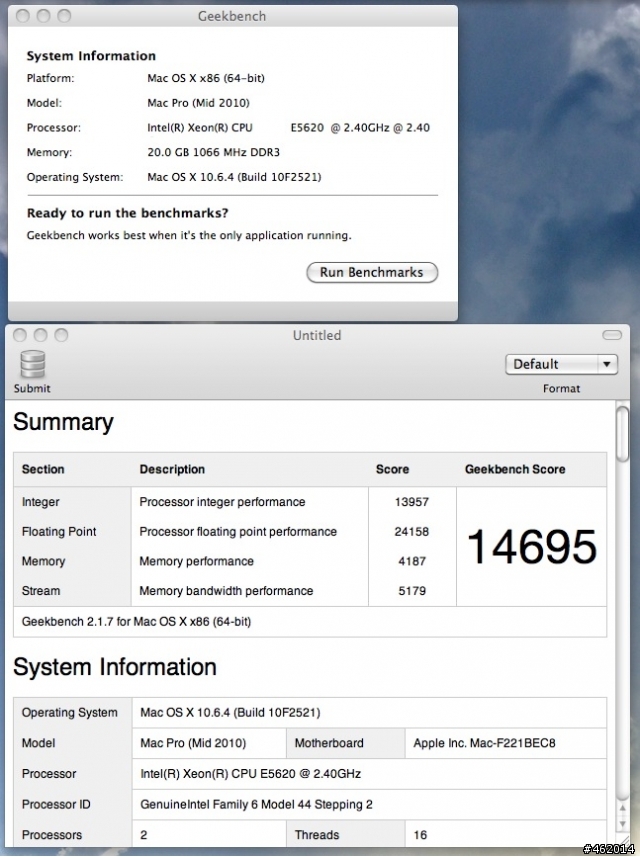This screenshot has height=857, width=640.
Task: Click the Geekbench Score 14695
Action: click(x=532, y=547)
